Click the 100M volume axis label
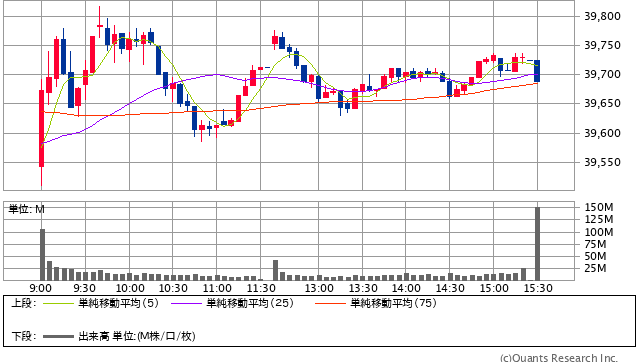This screenshot has width=638, height=362. (x=599, y=232)
